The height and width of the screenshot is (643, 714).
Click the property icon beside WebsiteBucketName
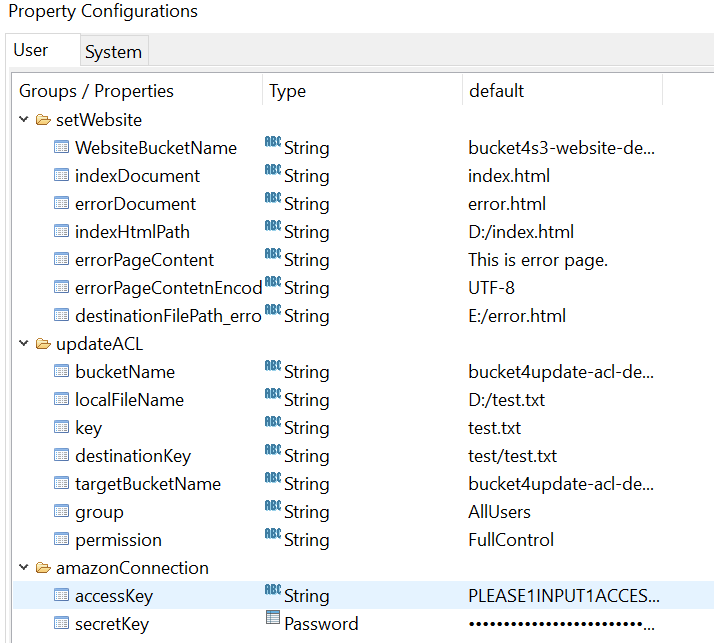[x=62, y=148]
